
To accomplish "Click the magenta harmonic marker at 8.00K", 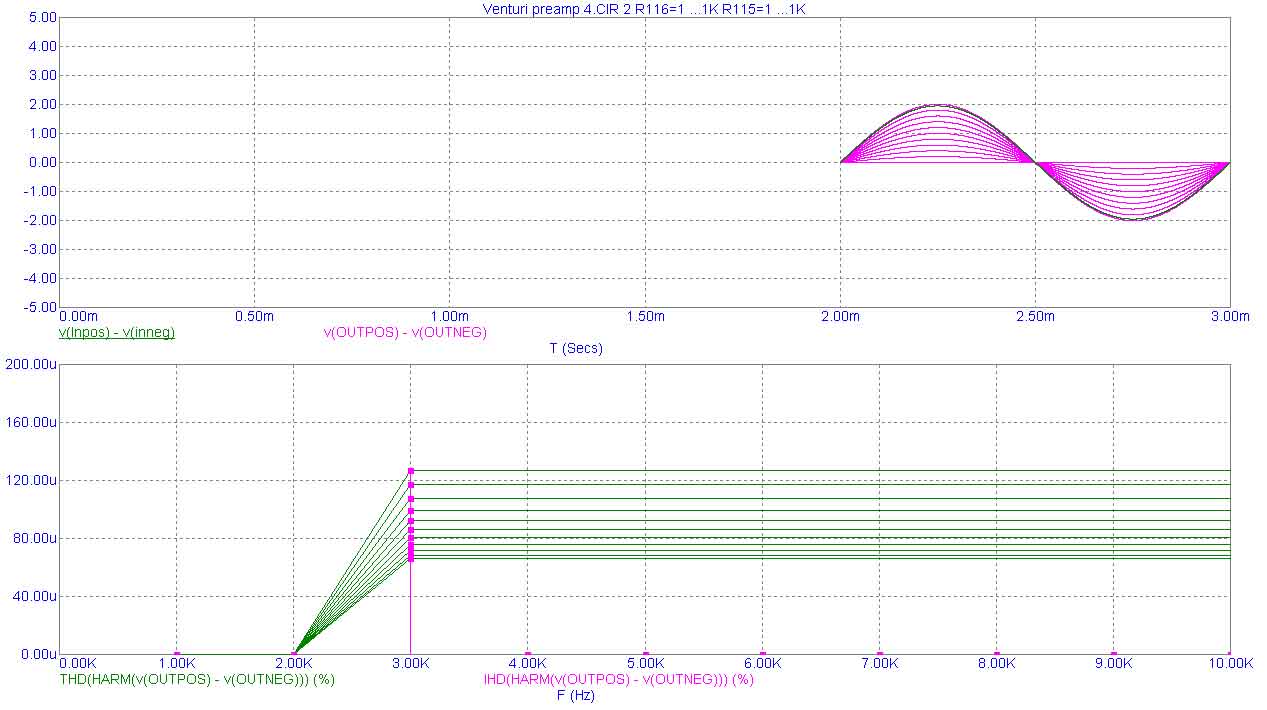I will coord(996,654).
